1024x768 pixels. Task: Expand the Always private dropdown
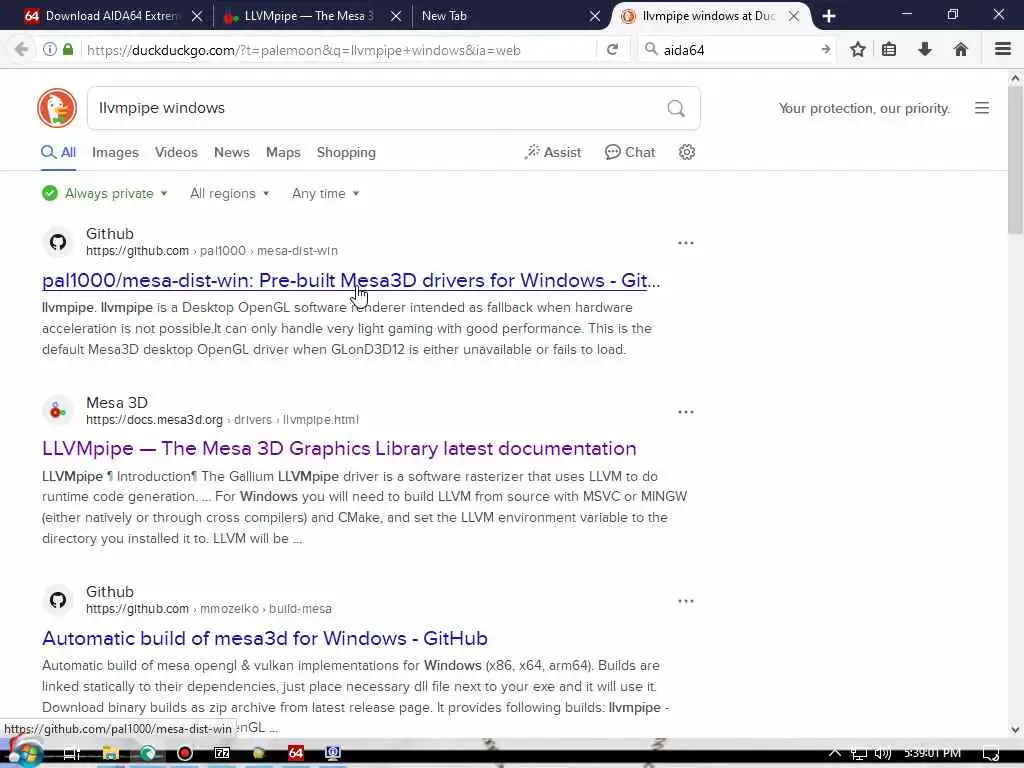(105, 193)
